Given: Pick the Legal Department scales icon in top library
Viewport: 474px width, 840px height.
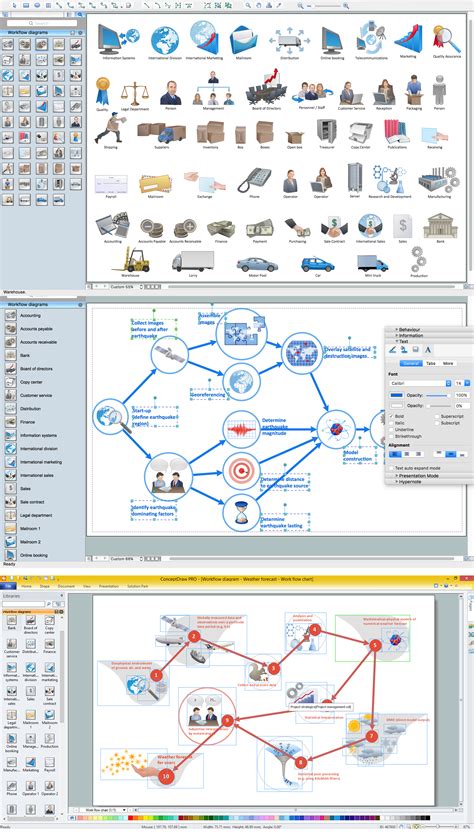Looking at the screenshot, I should [134, 94].
